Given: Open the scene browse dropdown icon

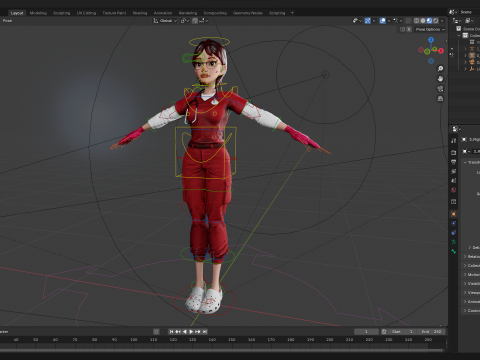Looking at the screenshot, I should tap(452, 12).
